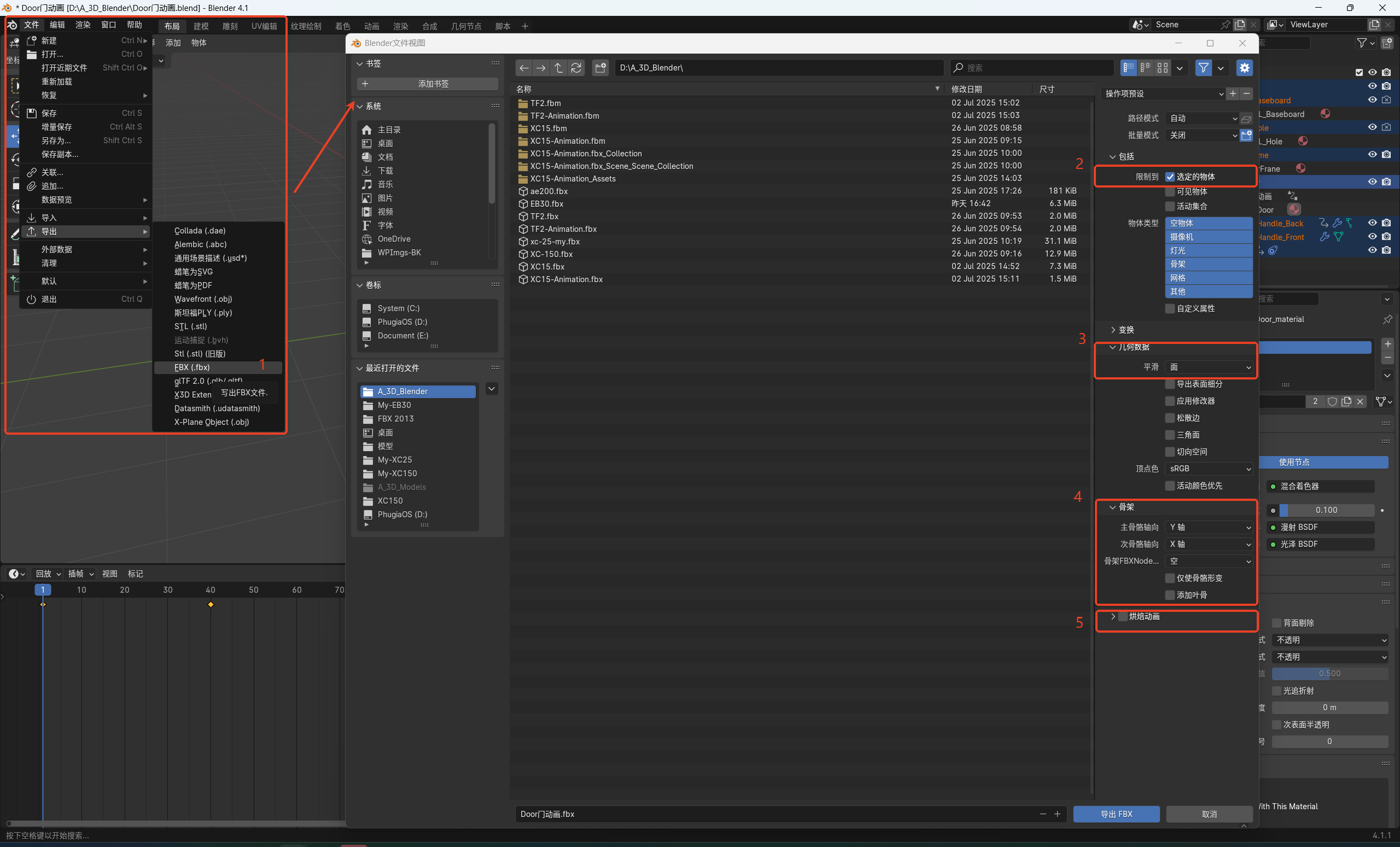Click the 取消 button
Viewport: 1400px width, 847px height.
1209,814
